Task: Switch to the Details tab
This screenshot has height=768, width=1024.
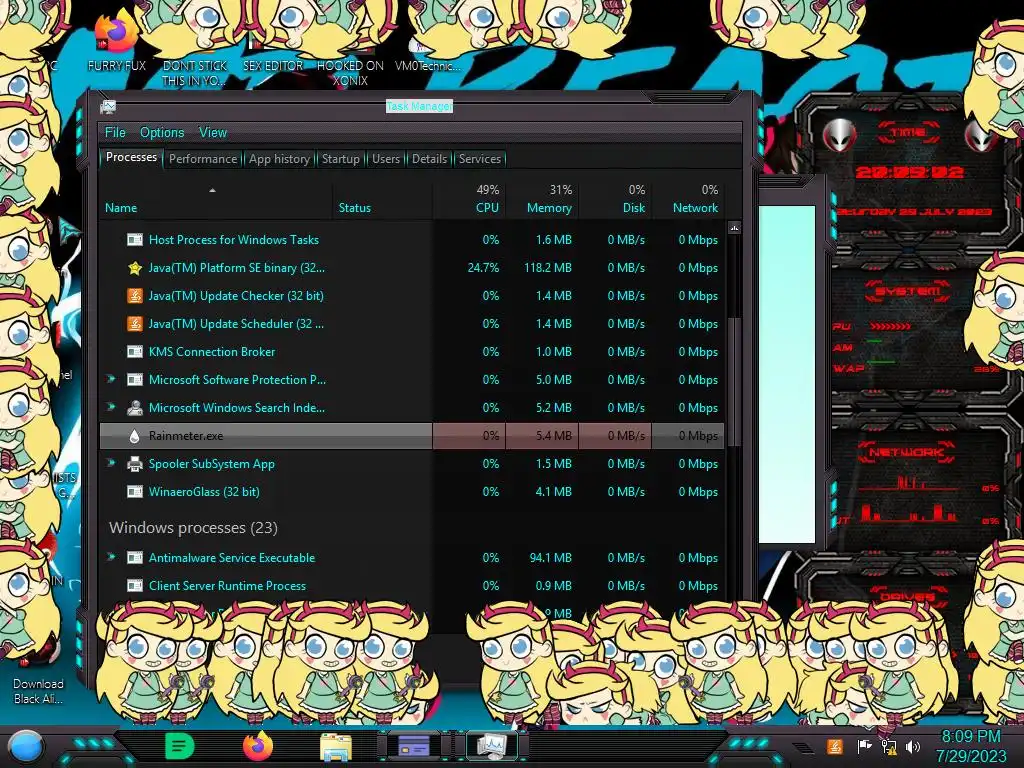Action: click(x=429, y=159)
